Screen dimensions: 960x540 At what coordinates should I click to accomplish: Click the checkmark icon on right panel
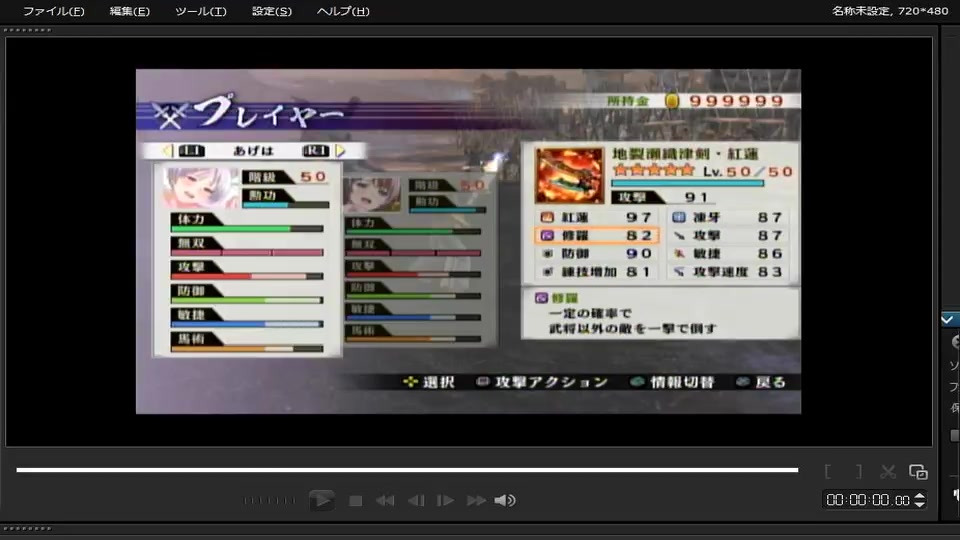click(x=947, y=320)
